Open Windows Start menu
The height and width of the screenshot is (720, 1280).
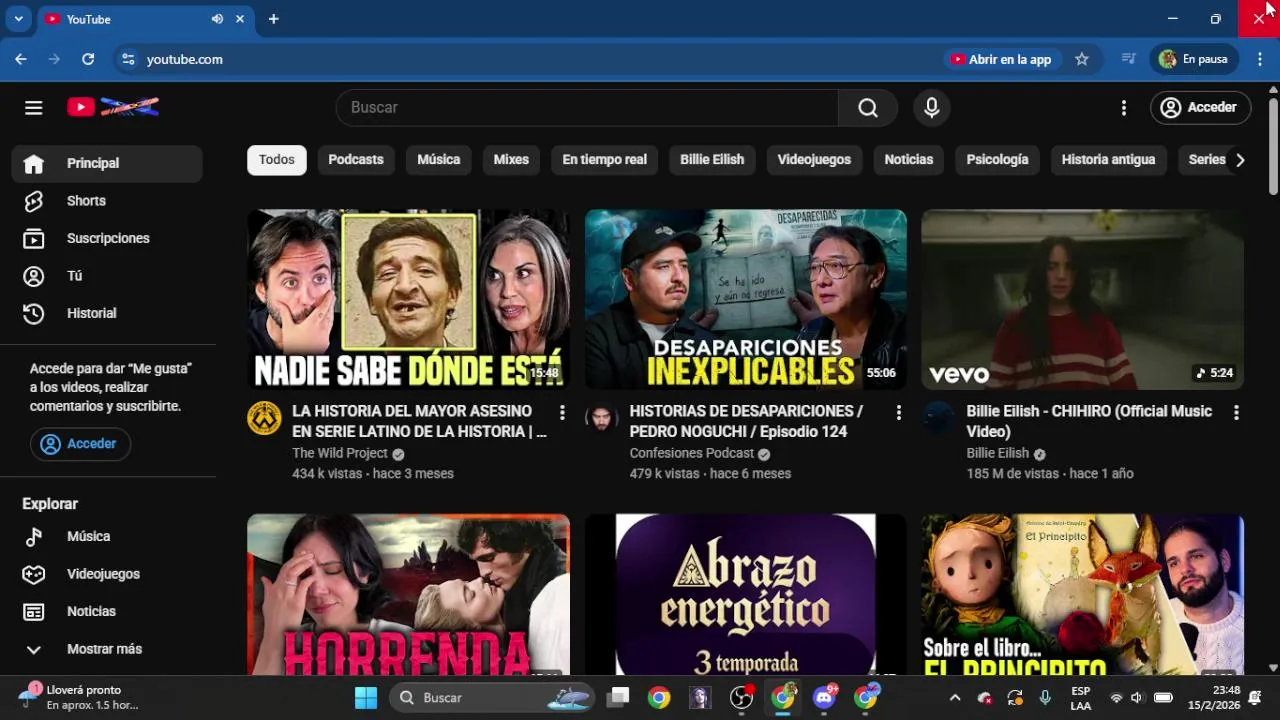point(366,698)
